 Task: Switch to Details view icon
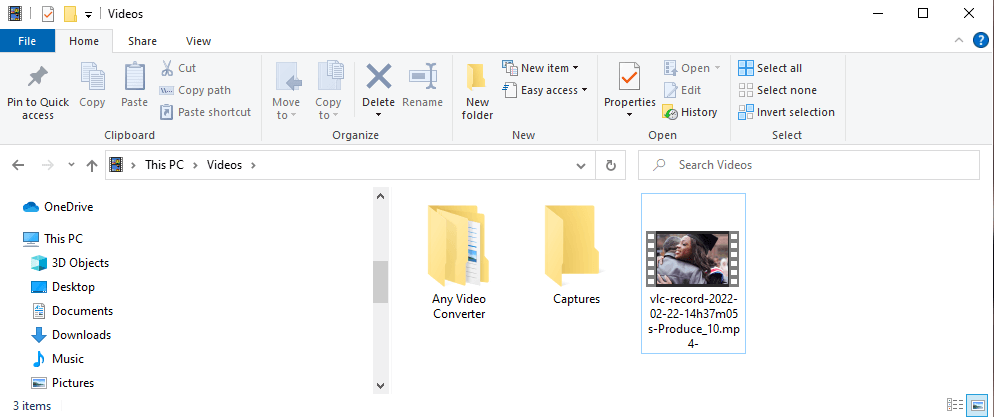955,404
